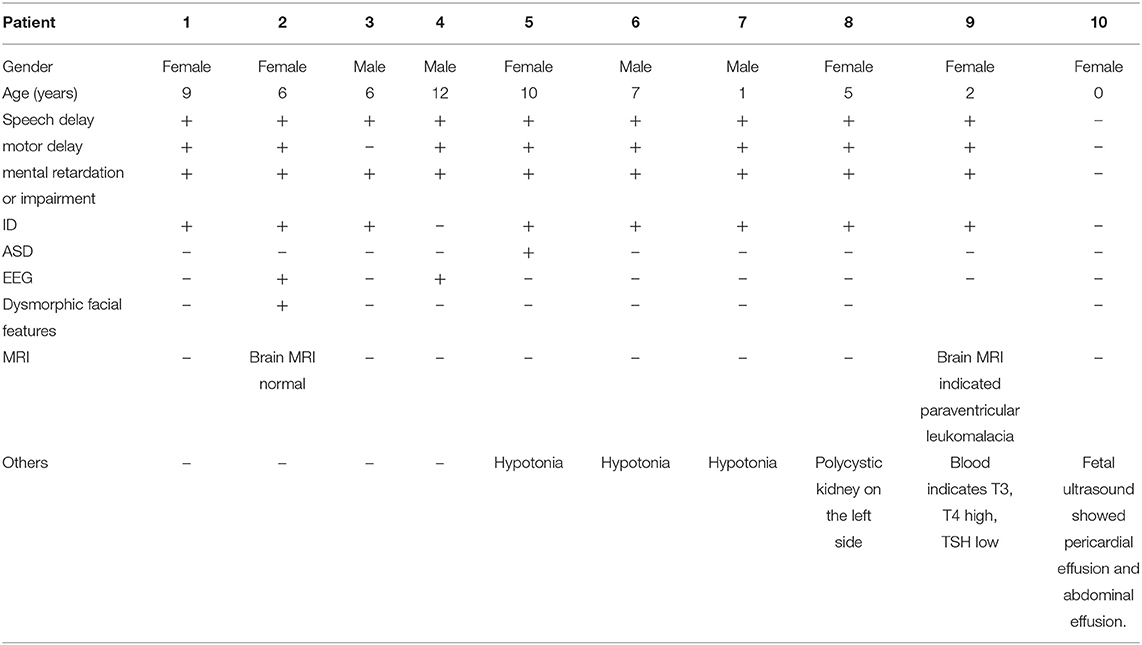
Task: Click the patient 10 column header
Action: click(1098, 21)
